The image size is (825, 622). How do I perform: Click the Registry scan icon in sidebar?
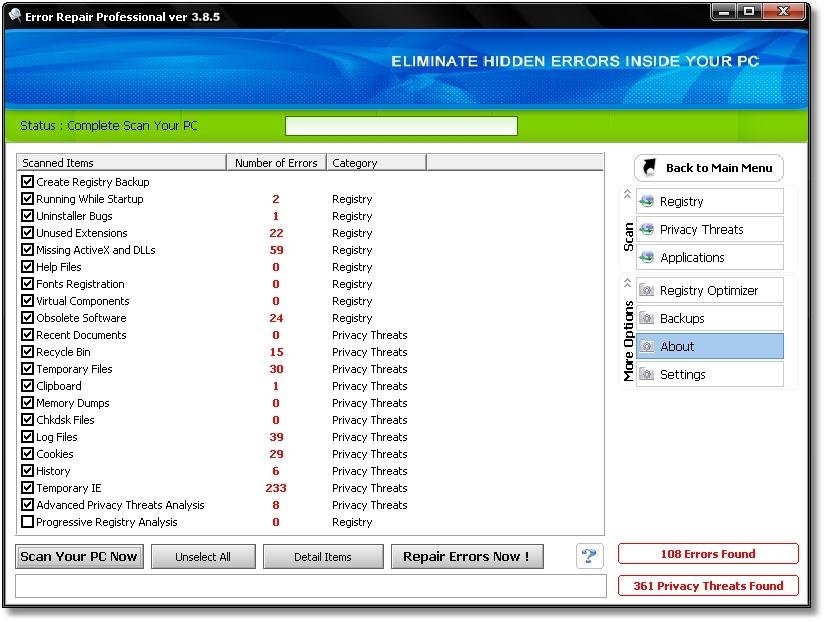647,201
